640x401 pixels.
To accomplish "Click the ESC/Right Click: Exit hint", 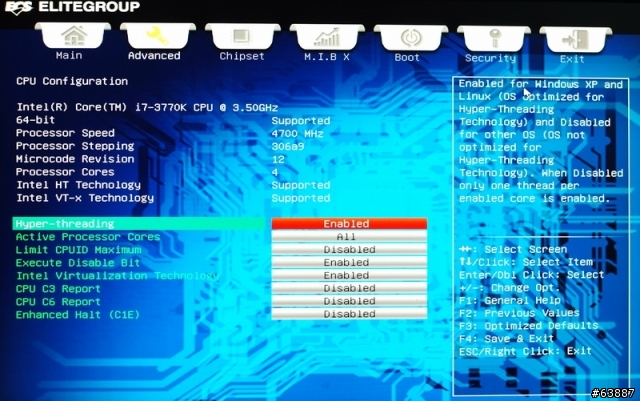I will coord(525,351).
